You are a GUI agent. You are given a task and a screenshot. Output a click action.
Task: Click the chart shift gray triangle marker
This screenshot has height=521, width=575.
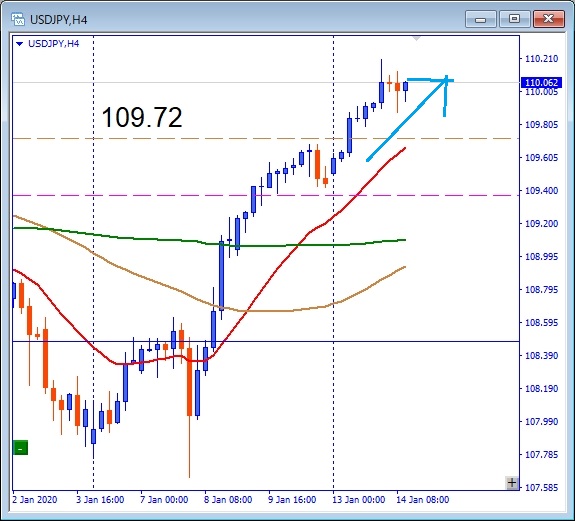(x=416, y=38)
